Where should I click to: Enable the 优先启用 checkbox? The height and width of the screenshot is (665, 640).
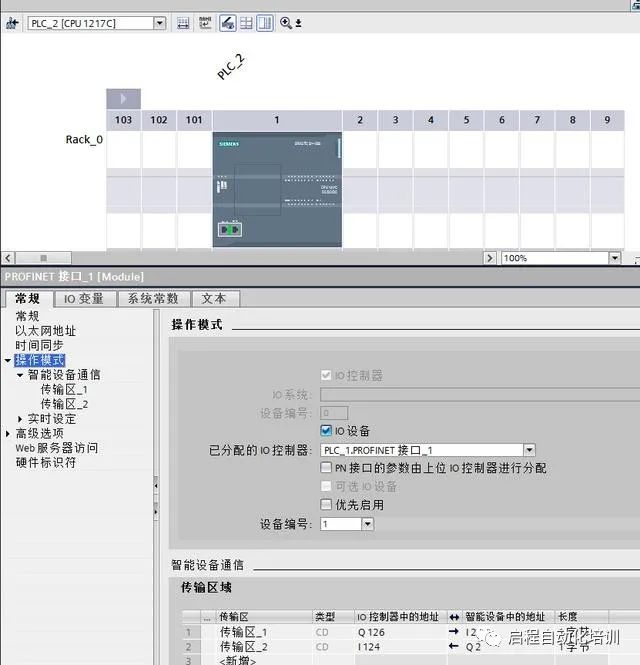click(326, 504)
